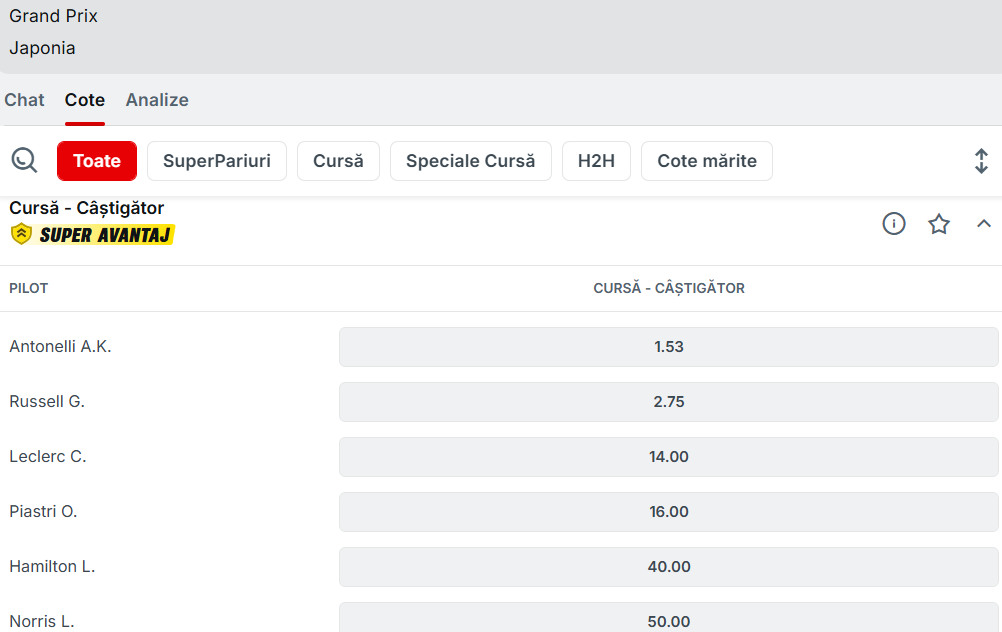Filter by SuperPariuri
This screenshot has width=1002, height=632.
[217, 161]
